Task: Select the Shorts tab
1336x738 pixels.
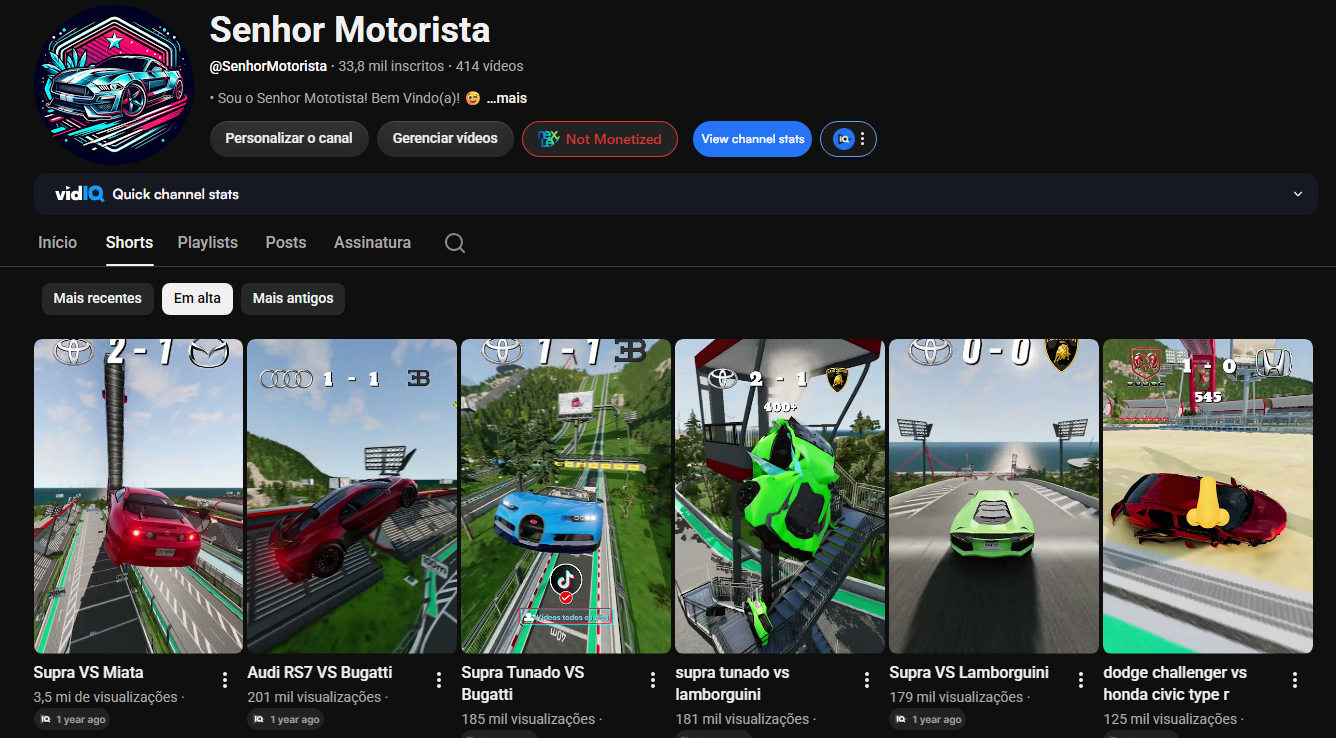Action: tap(129, 243)
